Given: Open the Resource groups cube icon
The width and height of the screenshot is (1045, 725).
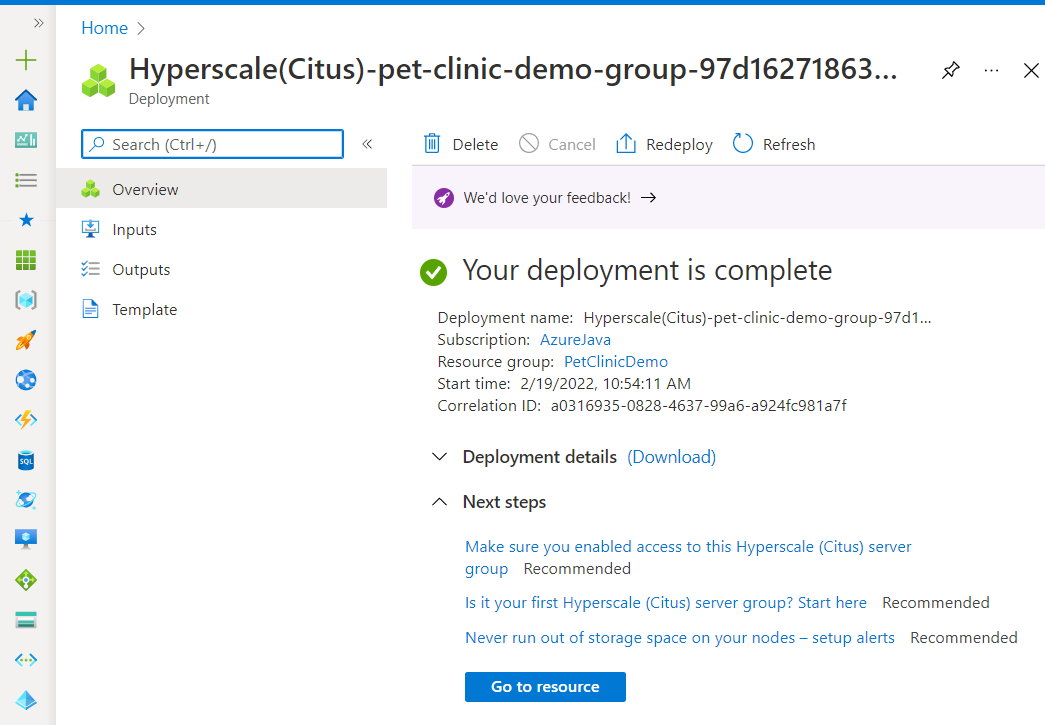Looking at the screenshot, I should pos(26,300).
